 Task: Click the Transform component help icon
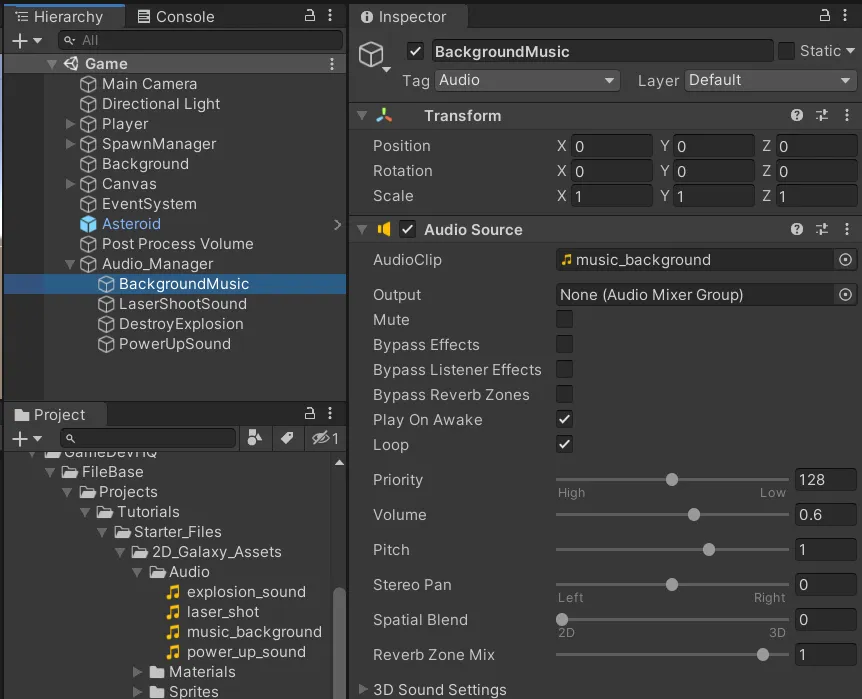pyautogui.click(x=797, y=115)
